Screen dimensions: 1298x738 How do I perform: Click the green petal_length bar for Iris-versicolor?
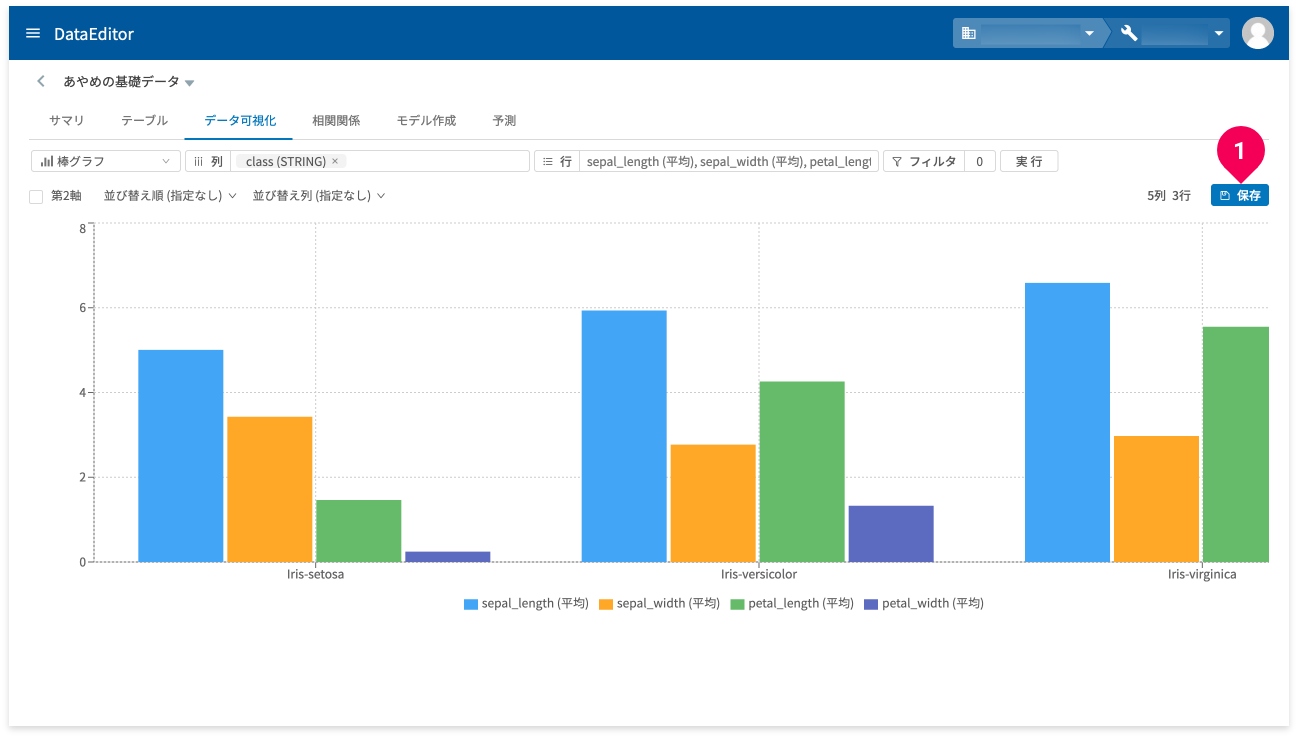click(802, 472)
